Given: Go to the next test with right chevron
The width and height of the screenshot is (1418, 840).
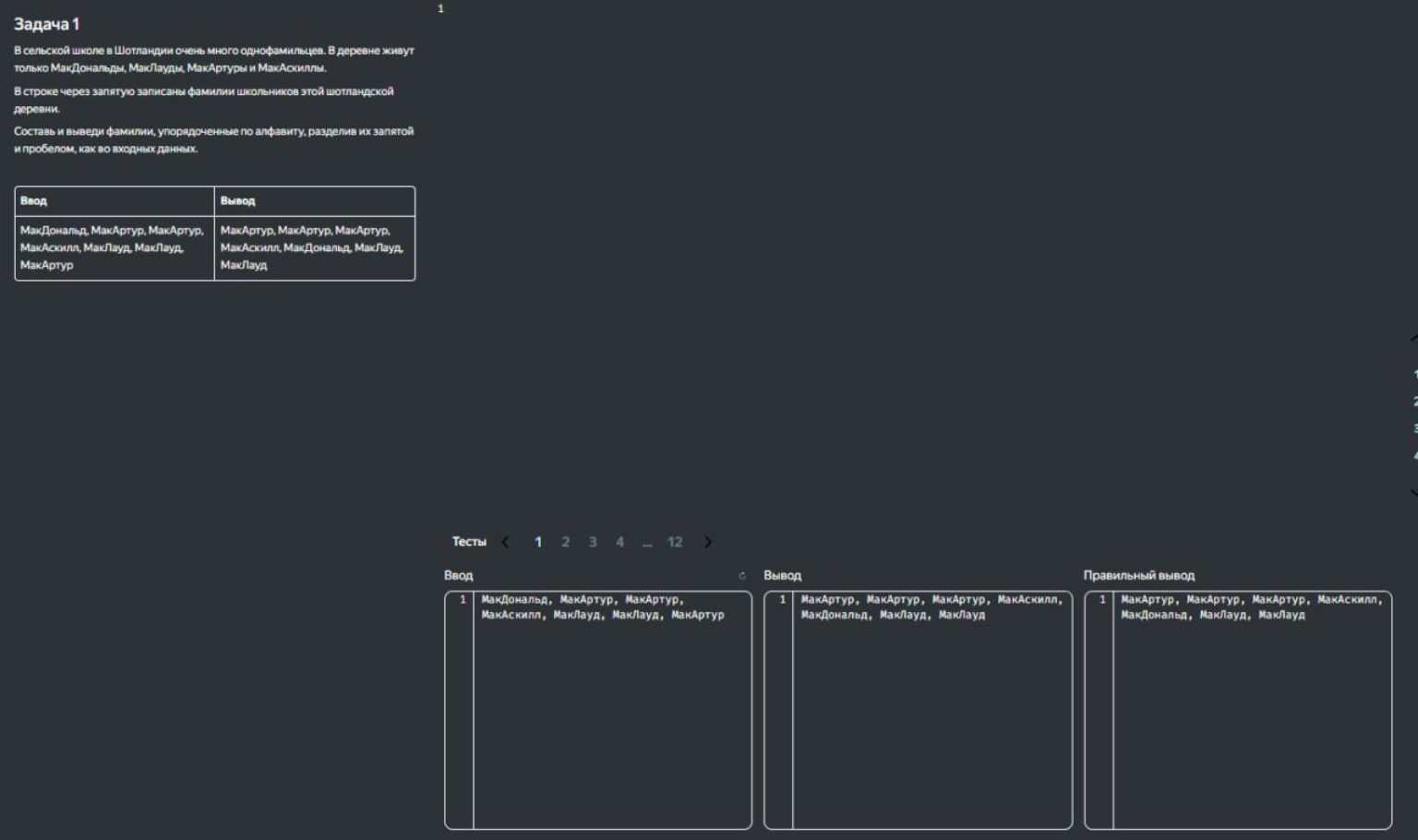Looking at the screenshot, I should [708, 542].
